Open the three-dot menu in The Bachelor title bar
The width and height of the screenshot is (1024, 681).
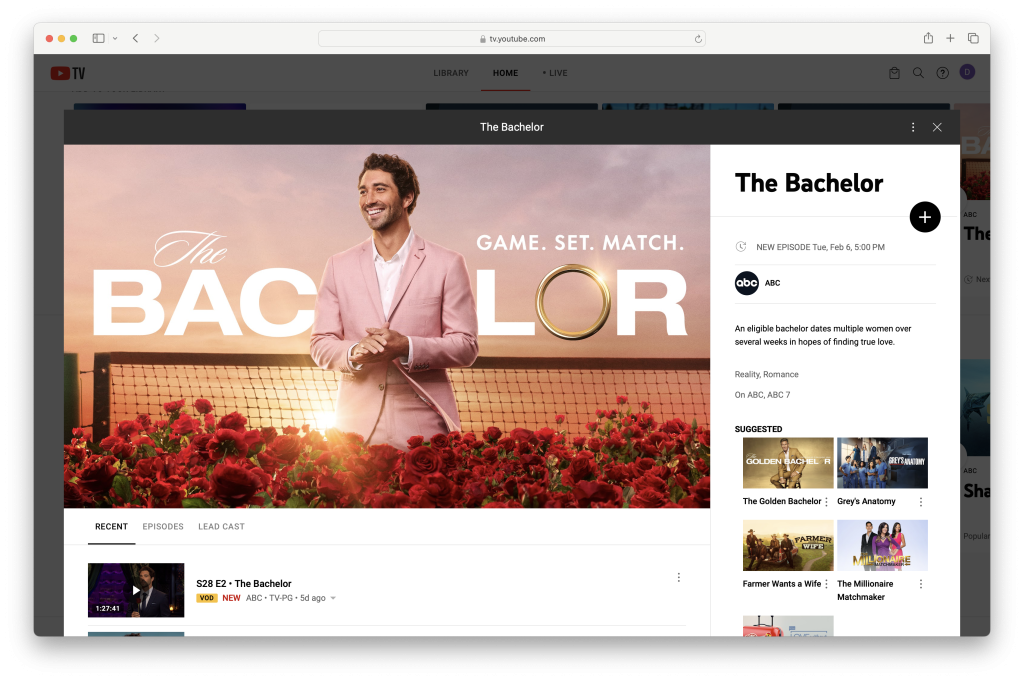pos(912,127)
